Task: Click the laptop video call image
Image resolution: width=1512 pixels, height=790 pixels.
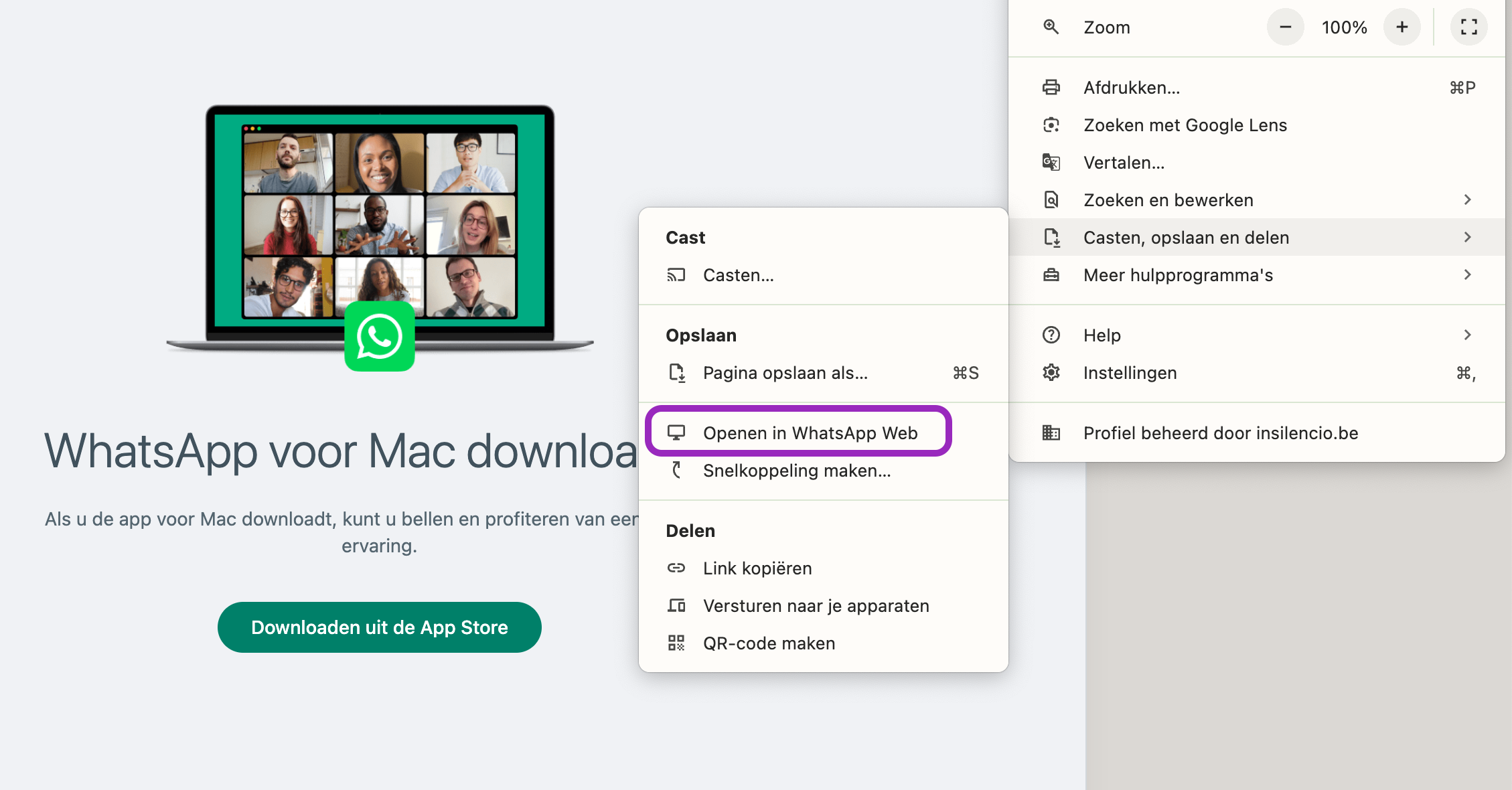Action: click(379, 214)
